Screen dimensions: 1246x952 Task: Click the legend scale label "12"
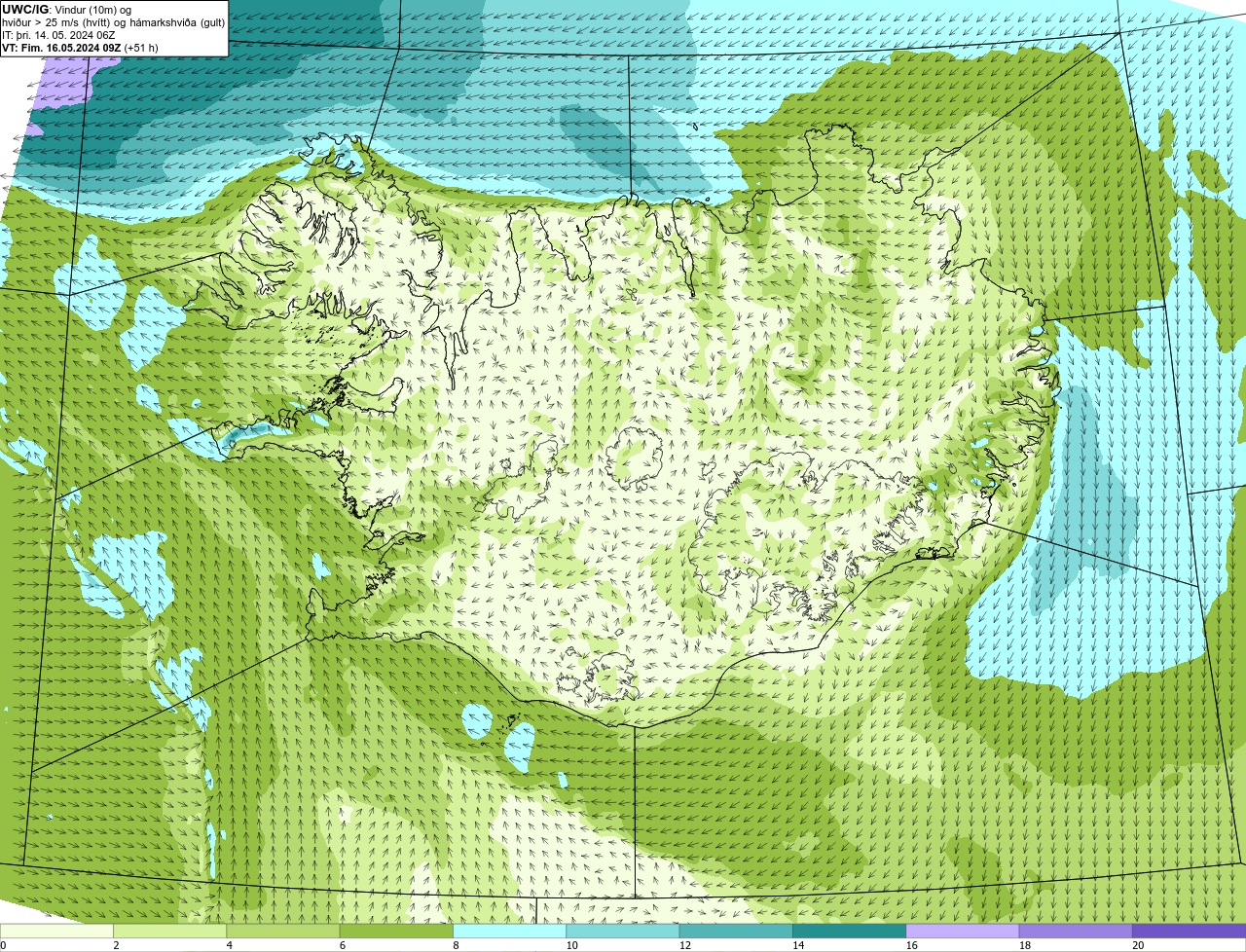coord(684,945)
